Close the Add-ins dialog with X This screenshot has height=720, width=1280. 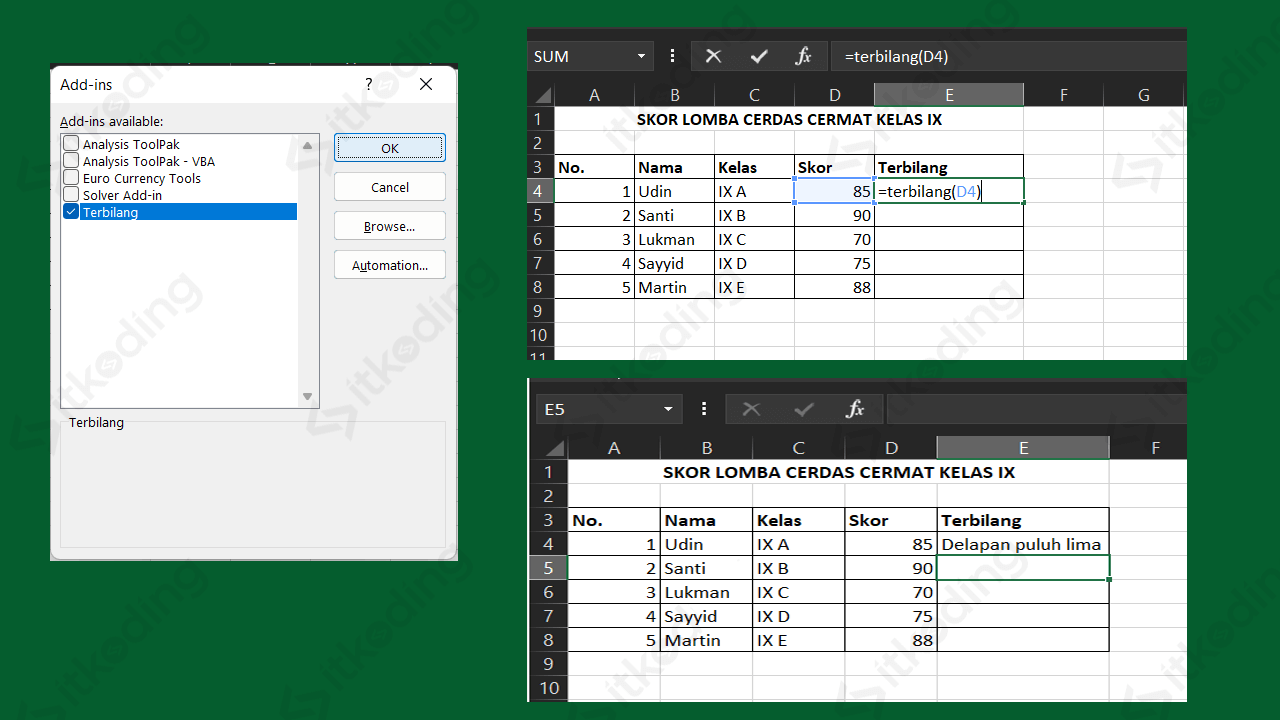[426, 85]
